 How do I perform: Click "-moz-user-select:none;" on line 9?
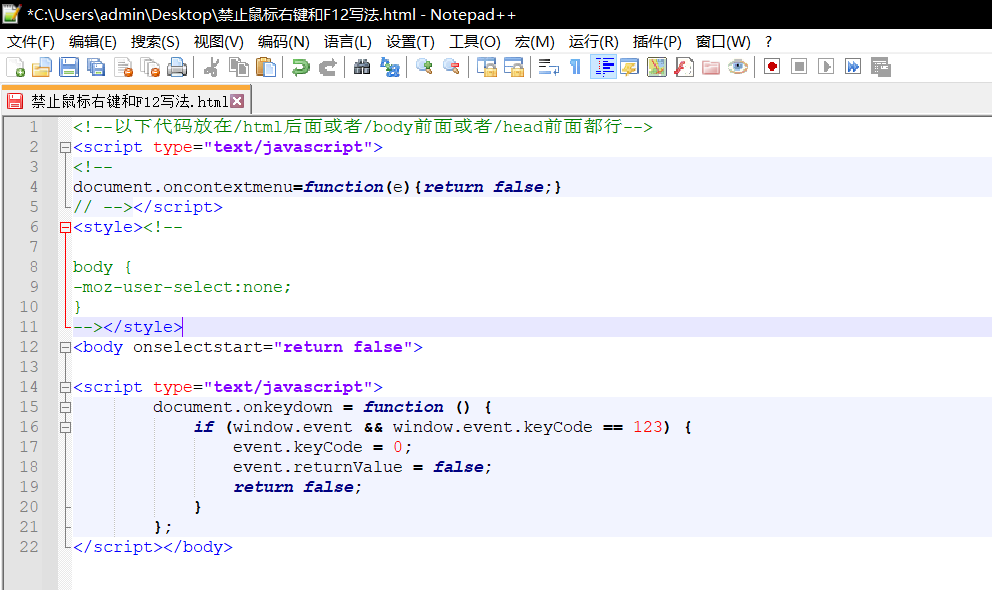(x=182, y=287)
